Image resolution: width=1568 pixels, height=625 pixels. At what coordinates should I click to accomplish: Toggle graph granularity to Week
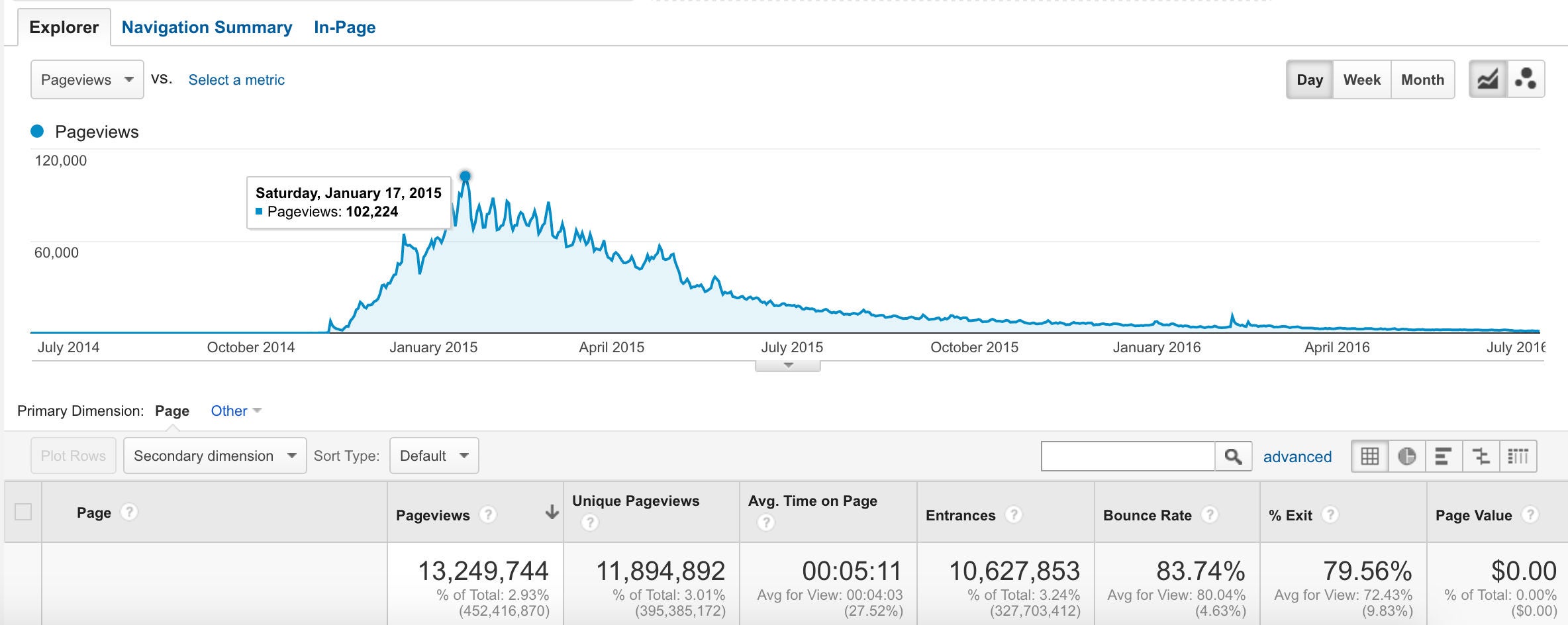(x=1361, y=79)
